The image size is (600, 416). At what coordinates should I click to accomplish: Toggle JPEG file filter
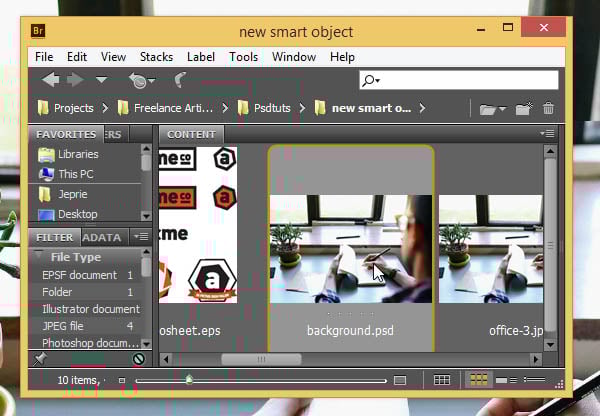(87, 326)
